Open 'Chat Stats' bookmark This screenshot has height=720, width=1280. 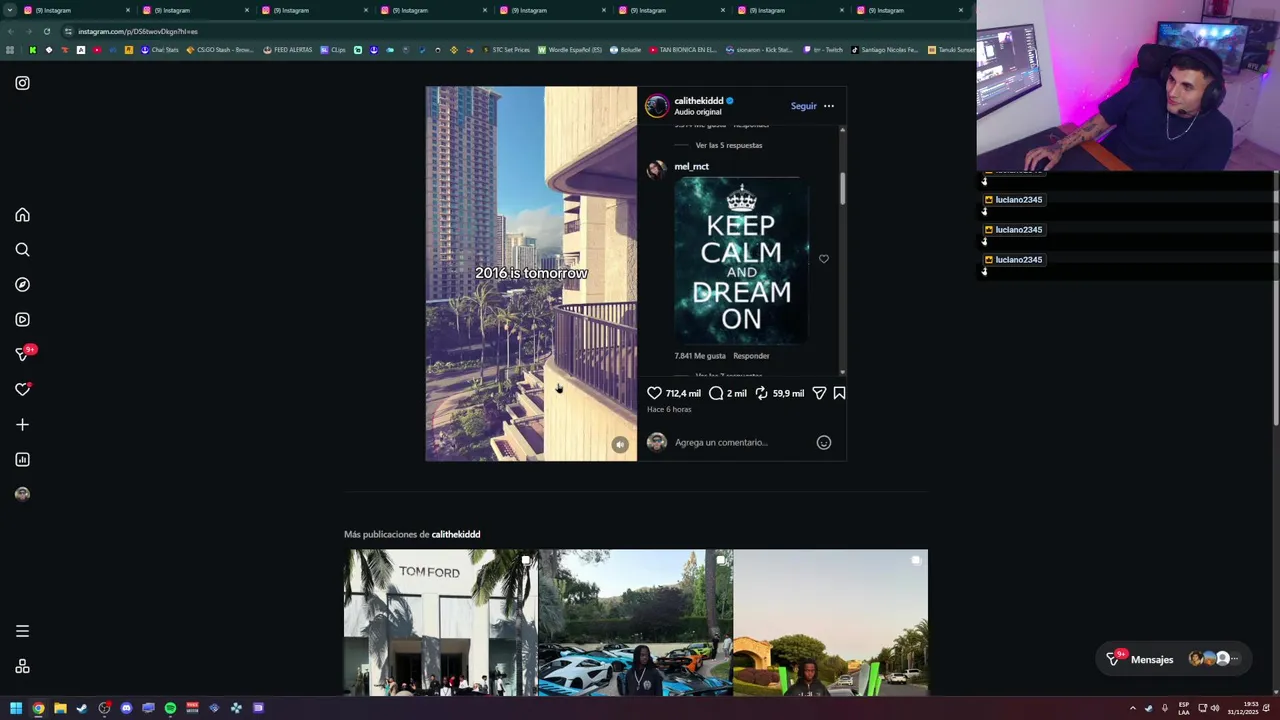pos(159,50)
